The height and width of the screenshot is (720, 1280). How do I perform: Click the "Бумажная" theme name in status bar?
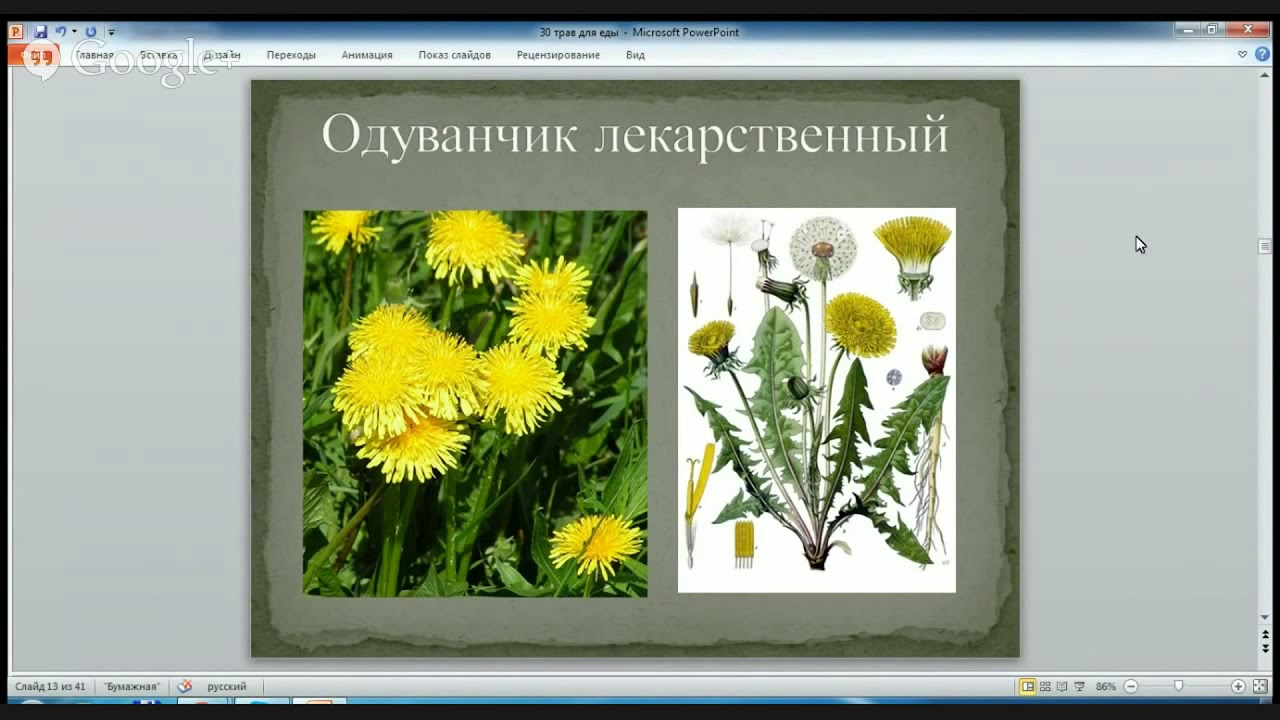click(132, 687)
